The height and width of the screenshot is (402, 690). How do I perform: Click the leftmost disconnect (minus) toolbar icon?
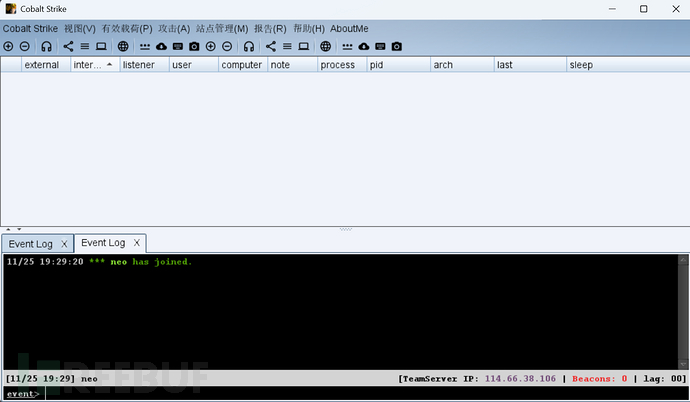pos(25,46)
